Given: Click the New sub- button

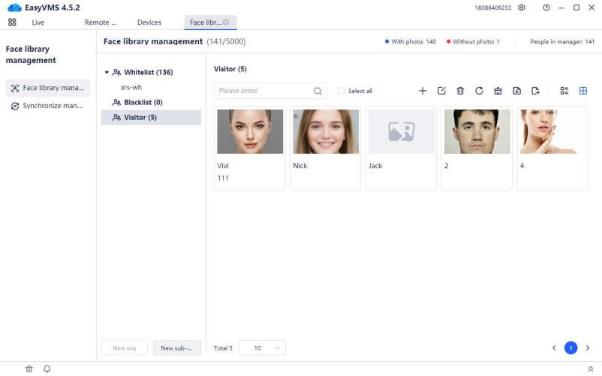Looking at the screenshot, I should point(177,348).
